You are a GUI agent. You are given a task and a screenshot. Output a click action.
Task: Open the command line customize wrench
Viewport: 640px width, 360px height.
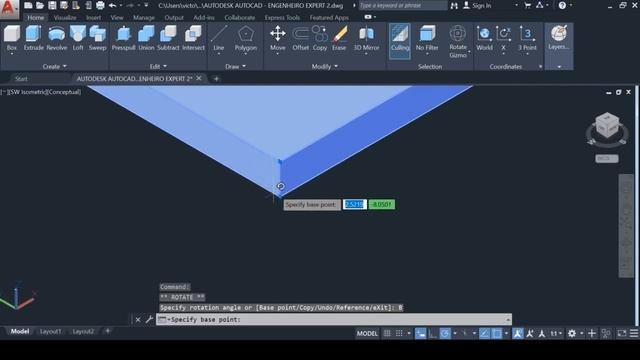click(x=149, y=320)
